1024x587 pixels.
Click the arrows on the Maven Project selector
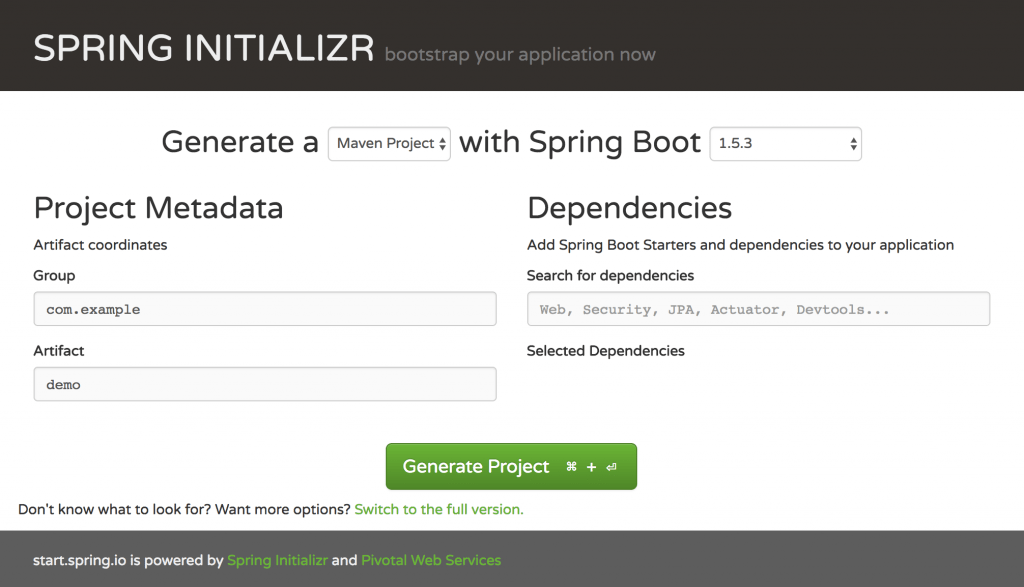442,144
